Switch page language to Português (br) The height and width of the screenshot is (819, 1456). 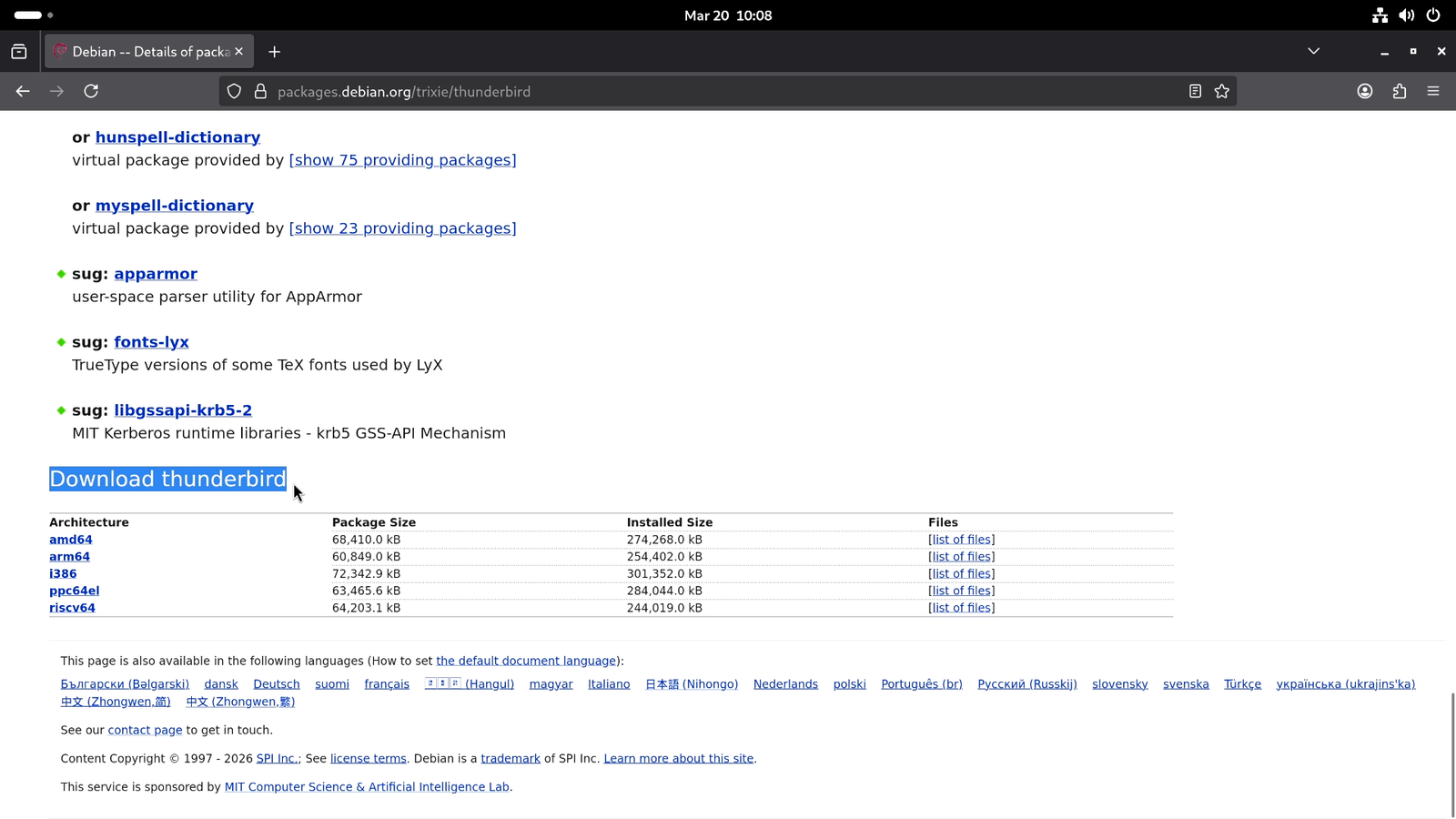coord(922,684)
